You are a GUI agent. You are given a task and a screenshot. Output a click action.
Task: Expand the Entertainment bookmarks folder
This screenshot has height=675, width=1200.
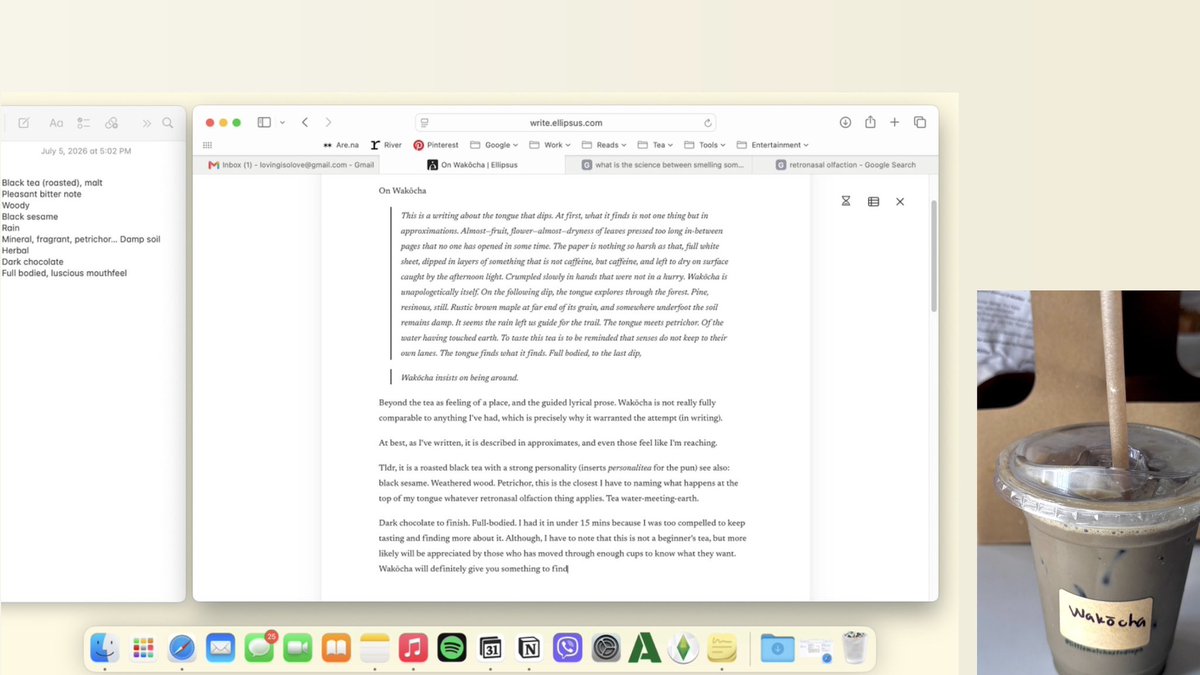pyautogui.click(x=773, y=145)
